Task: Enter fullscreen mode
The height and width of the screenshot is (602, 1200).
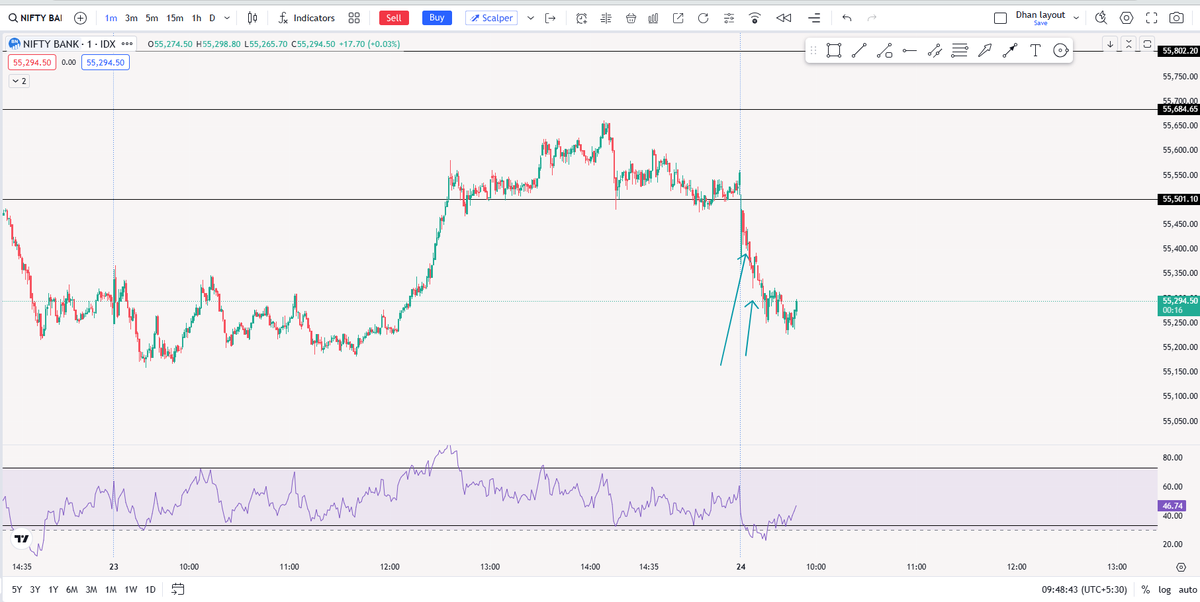Action: coord(1151,18)
